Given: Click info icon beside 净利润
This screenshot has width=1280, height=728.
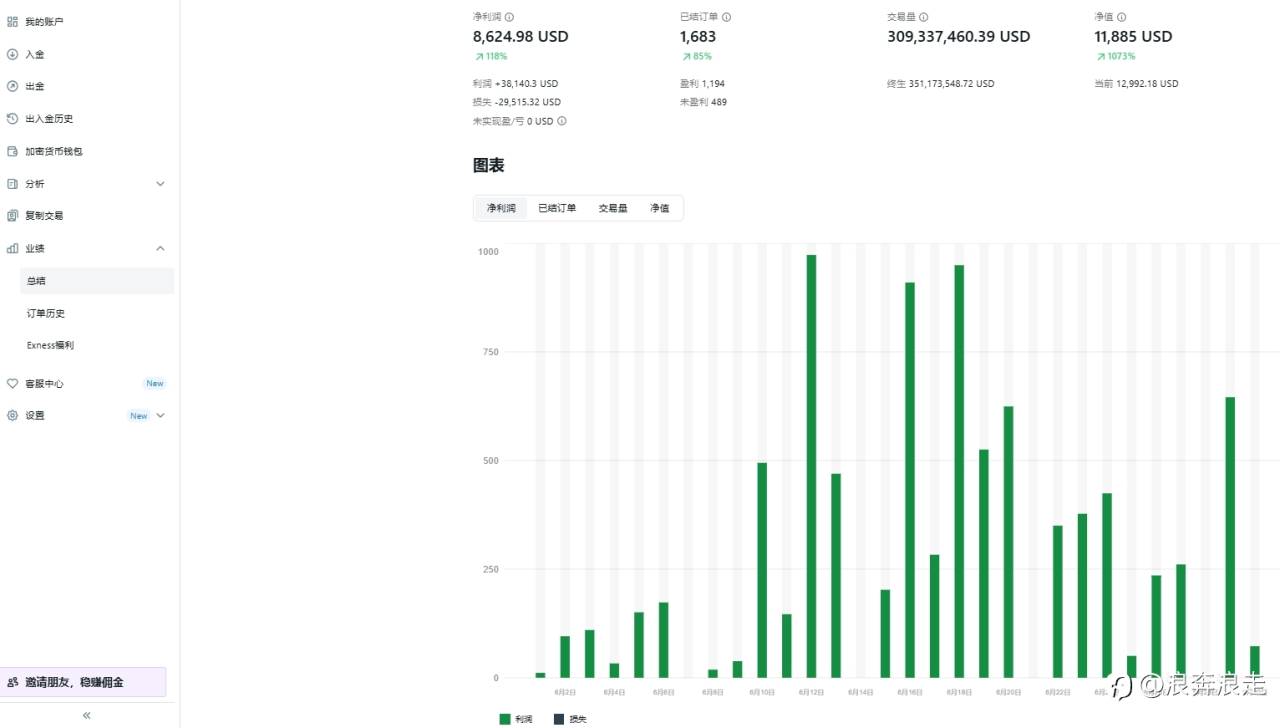Looking at the screenshot, I should (510, 17).
